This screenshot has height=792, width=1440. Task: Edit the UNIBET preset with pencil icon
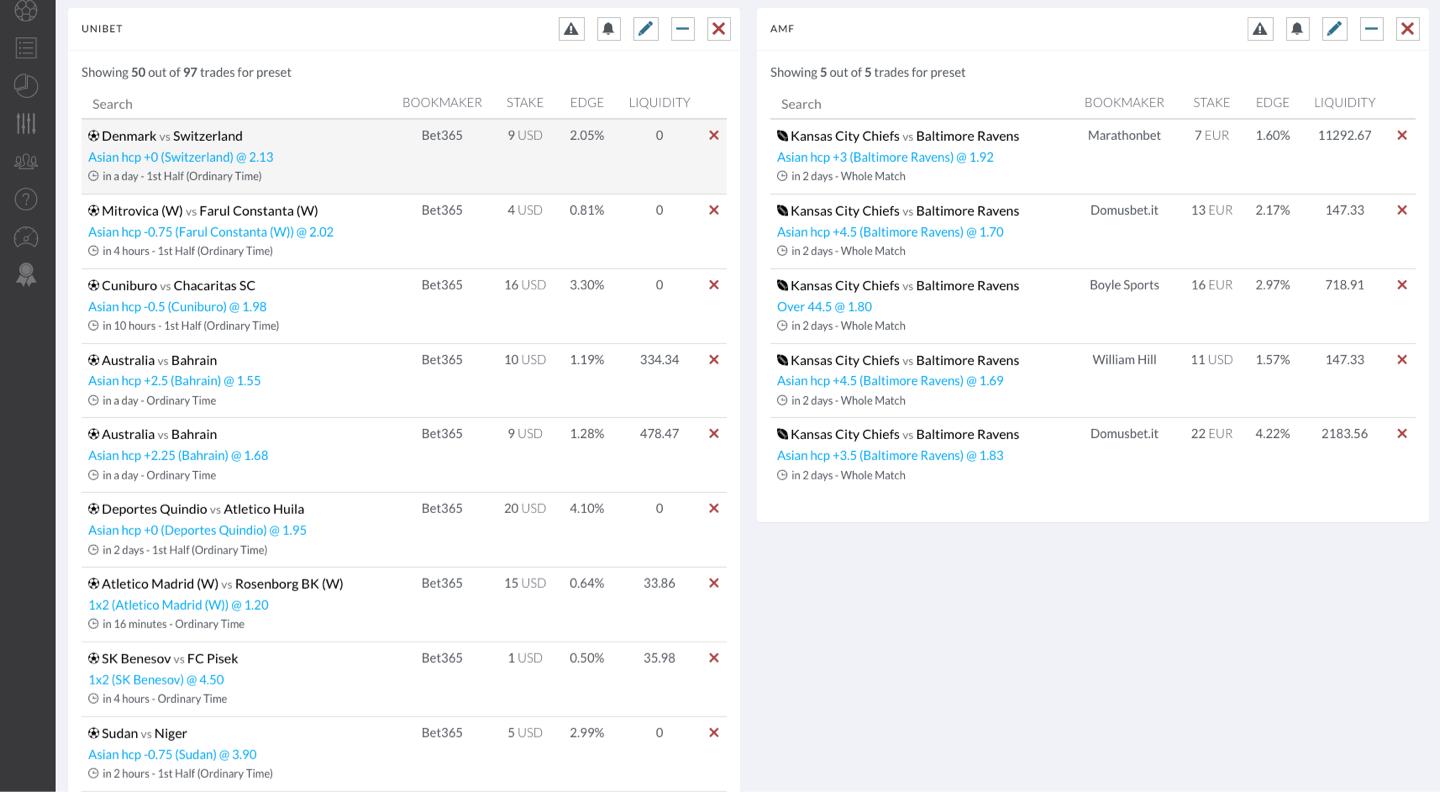pyautogui.click(x=646, y=29)
